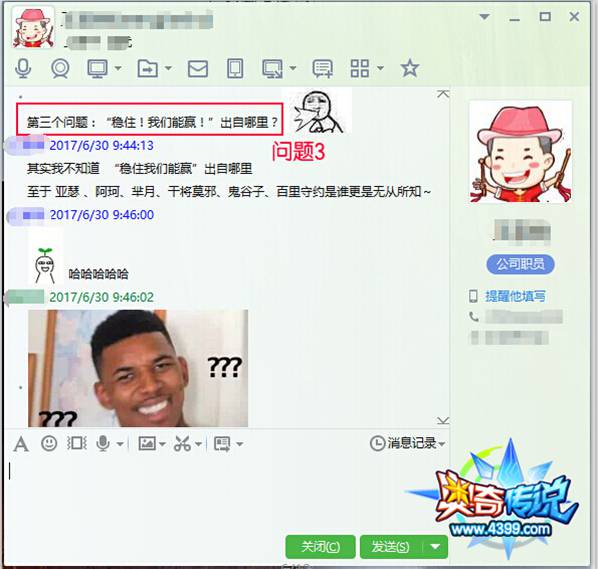Record voice message microphone icon
Screen dimensions: 598x569
click(x=103, y=444)
